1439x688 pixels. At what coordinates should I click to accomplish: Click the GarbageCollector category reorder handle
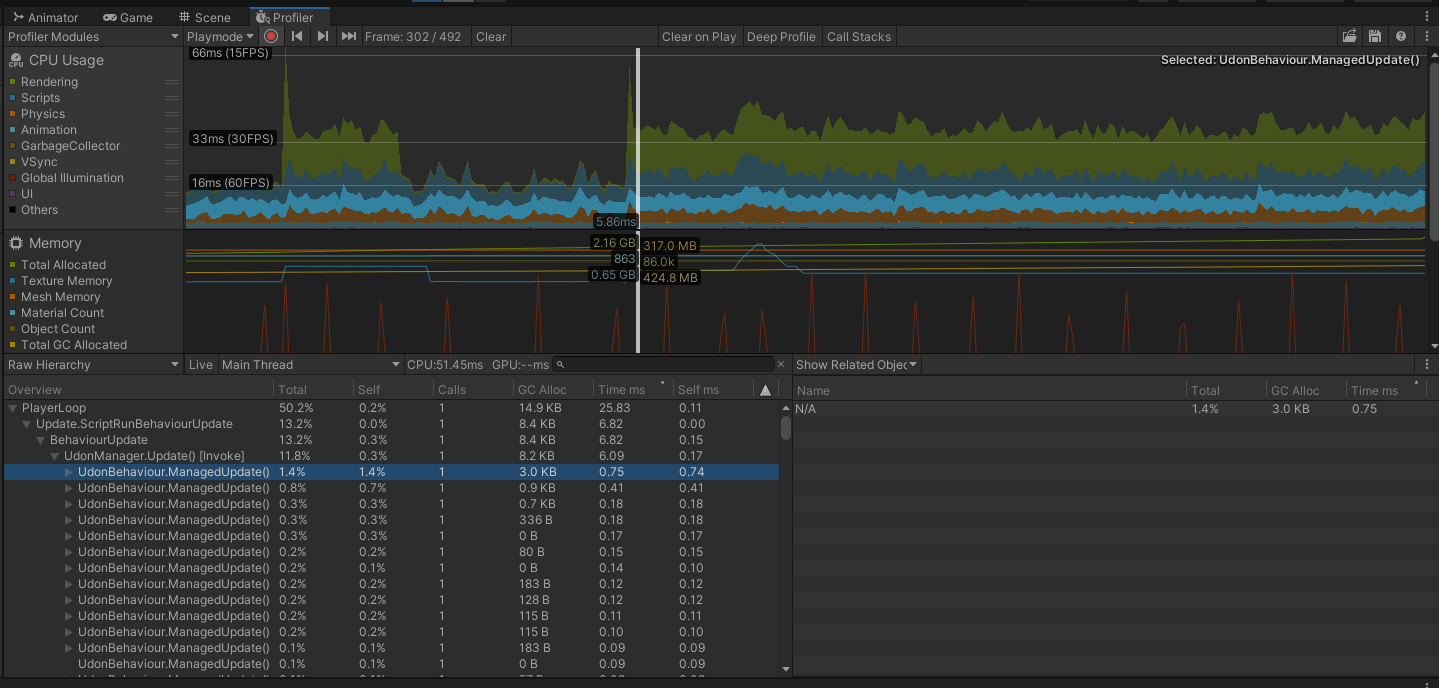(x=172, y=146)
